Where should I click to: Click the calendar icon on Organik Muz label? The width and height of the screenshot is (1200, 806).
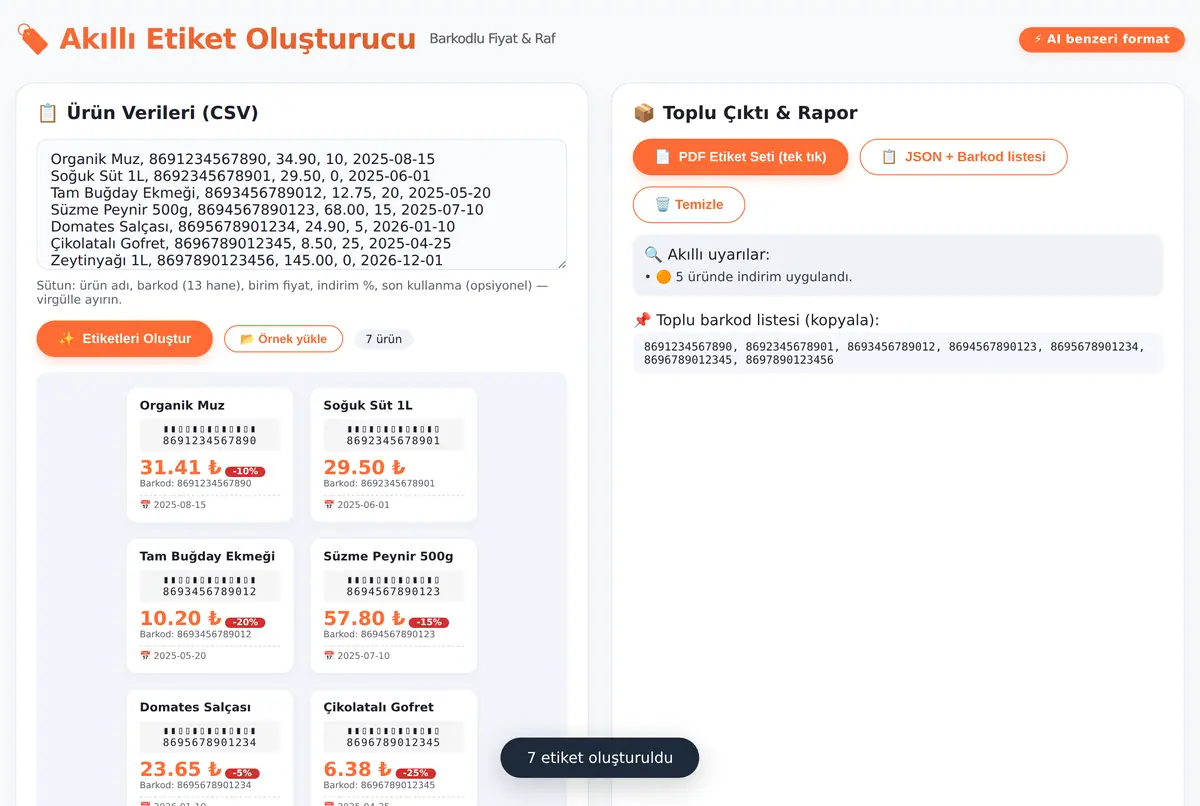[x=145, y=505]
